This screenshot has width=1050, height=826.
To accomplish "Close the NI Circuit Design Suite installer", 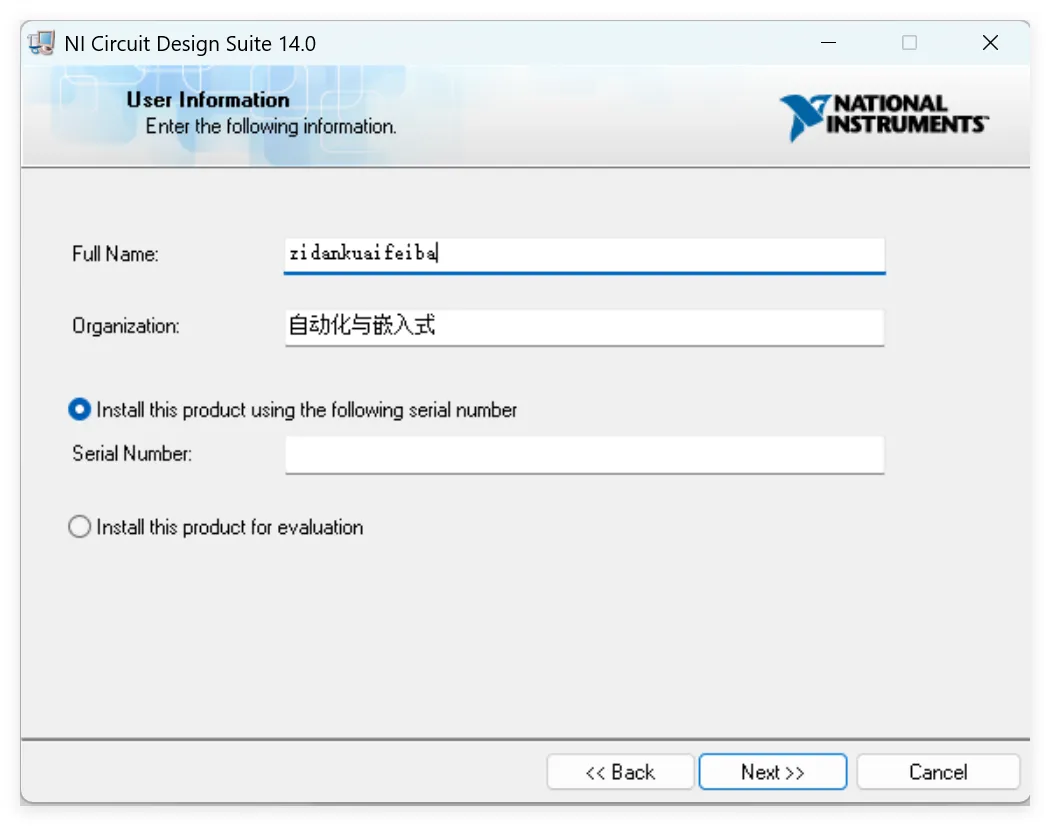I will pyautogui.click(x=990, y=43).
